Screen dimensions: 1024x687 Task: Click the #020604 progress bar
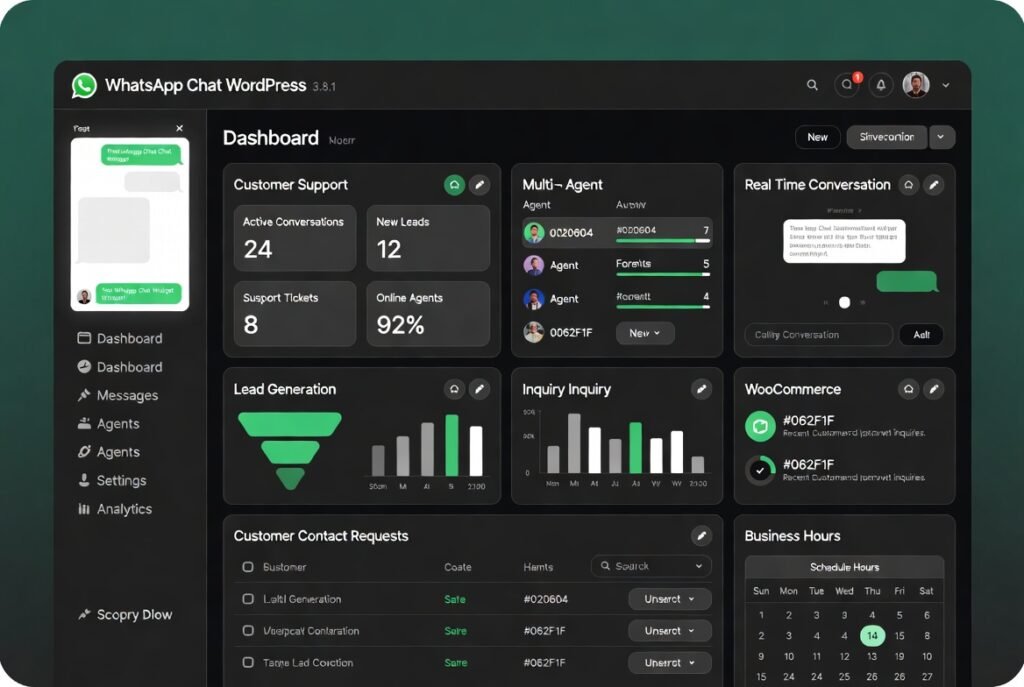coord(662,241)
